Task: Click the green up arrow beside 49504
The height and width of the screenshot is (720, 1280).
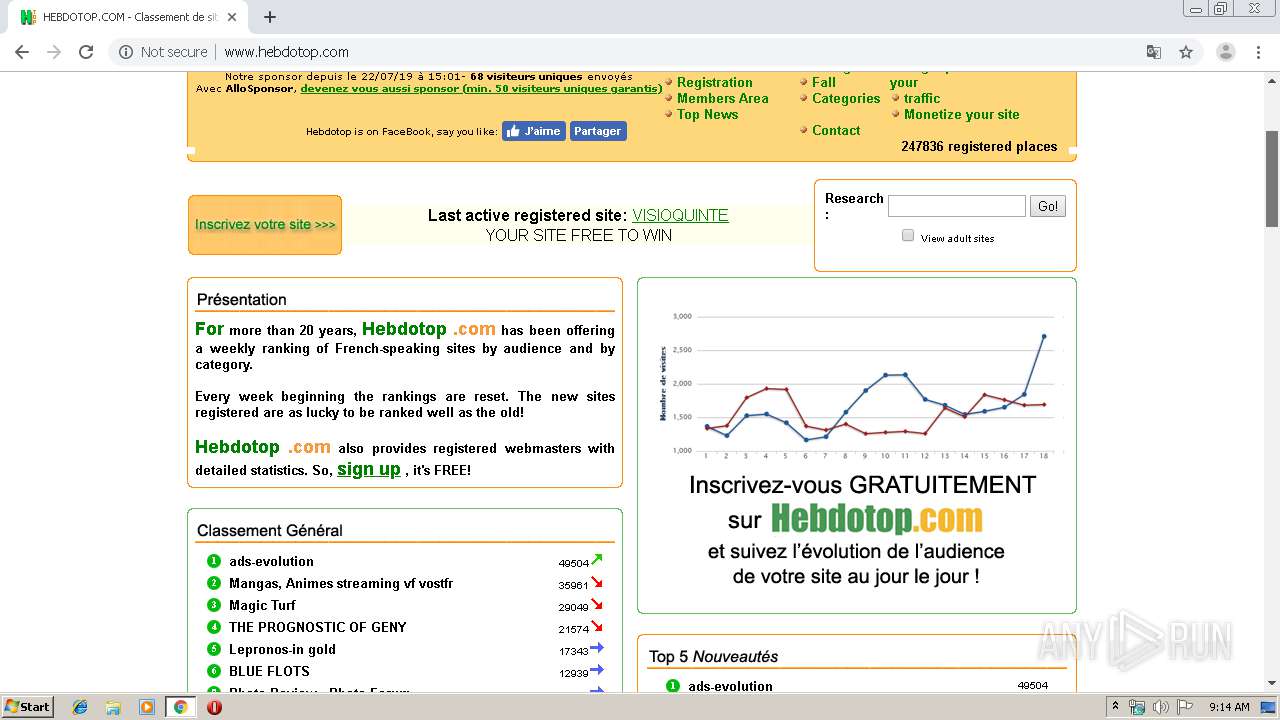Action: click(597, 560)
